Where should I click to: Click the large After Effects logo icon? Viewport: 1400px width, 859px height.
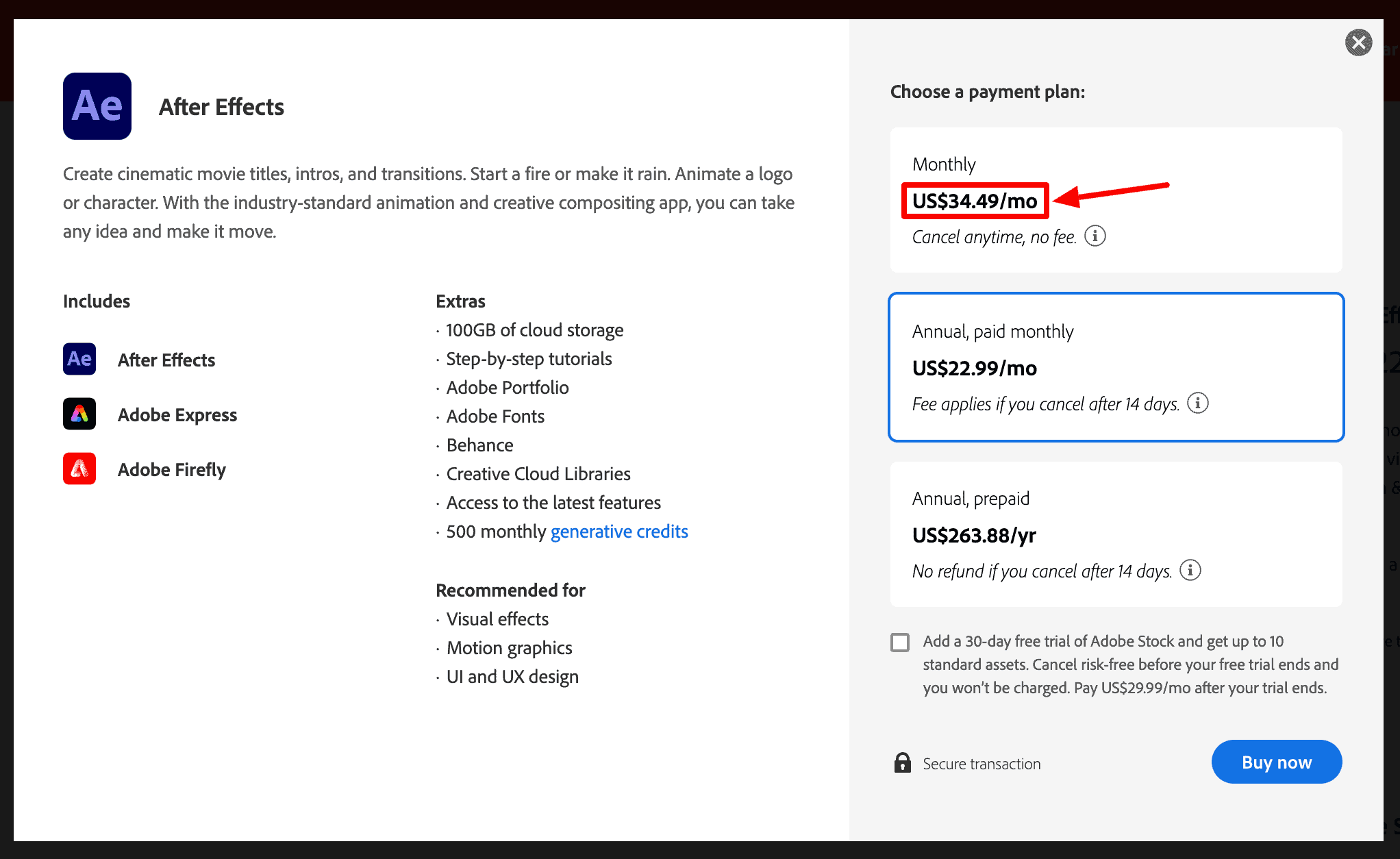coord(97,106)
